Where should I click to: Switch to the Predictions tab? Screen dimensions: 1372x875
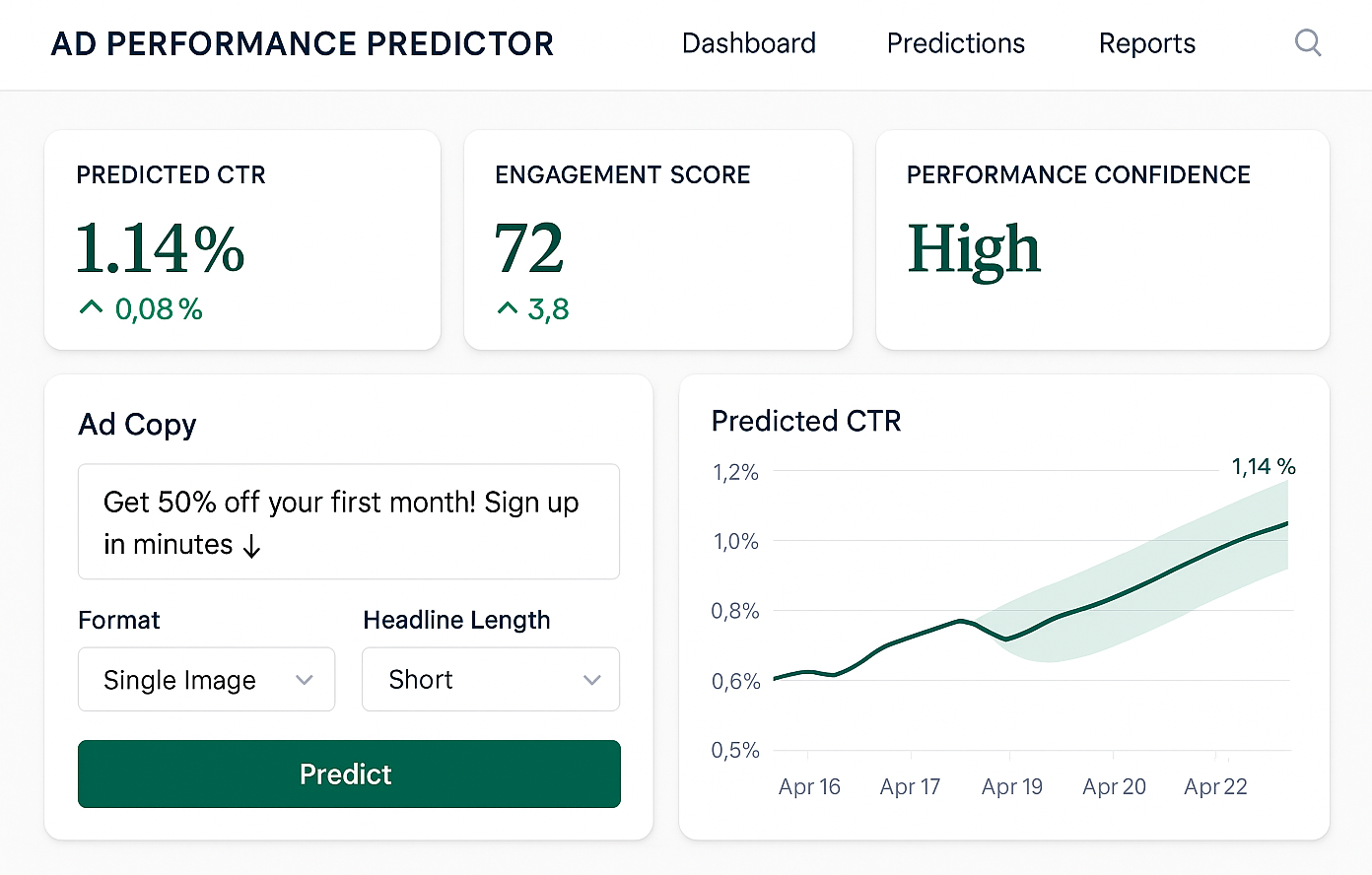click(x=955, y=43)
